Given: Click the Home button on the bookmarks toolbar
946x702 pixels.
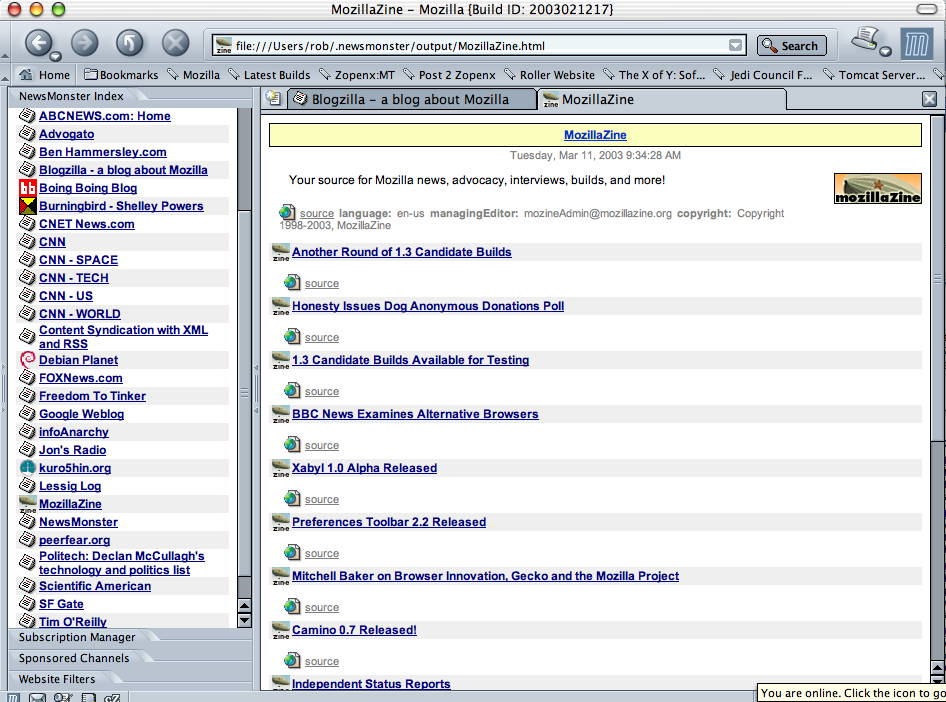Looking at the screenshot, I should pyautogui.click(x=45, y=75).
